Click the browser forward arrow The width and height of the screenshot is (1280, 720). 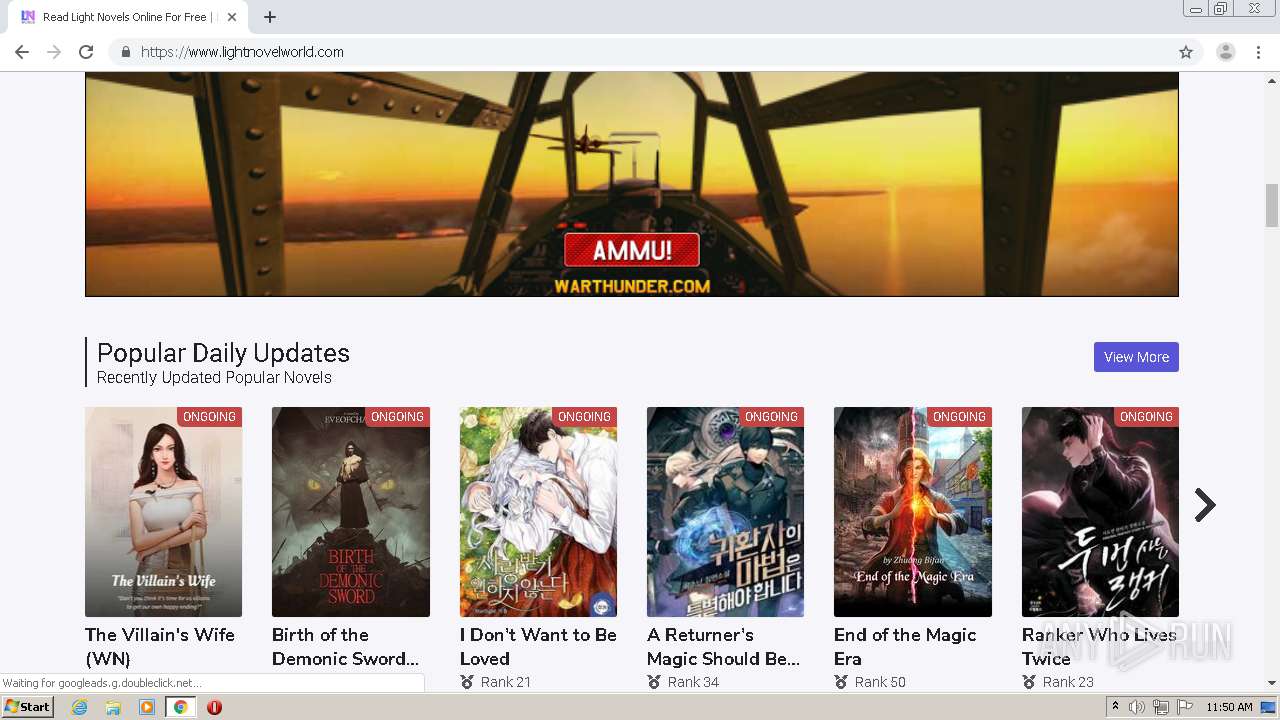point(54,52)
